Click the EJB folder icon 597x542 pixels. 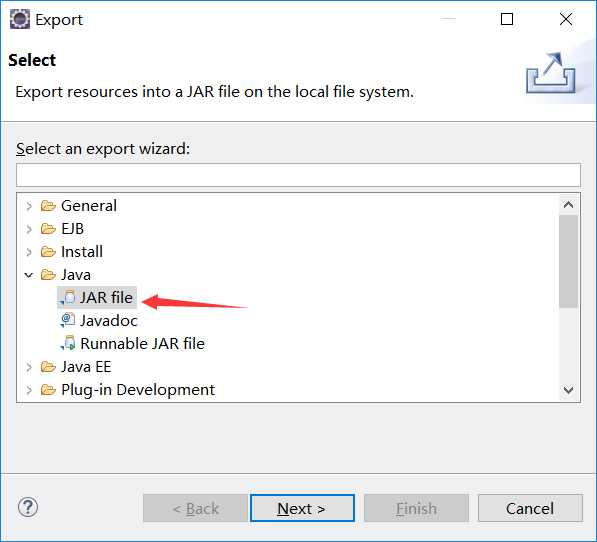coord(48,229)
